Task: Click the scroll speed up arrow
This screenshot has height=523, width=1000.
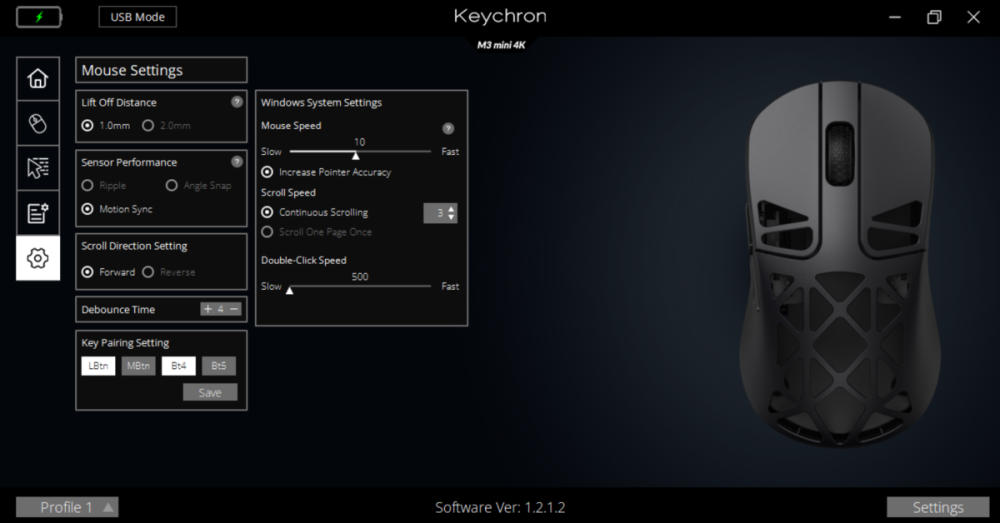Action: (452, 209)
